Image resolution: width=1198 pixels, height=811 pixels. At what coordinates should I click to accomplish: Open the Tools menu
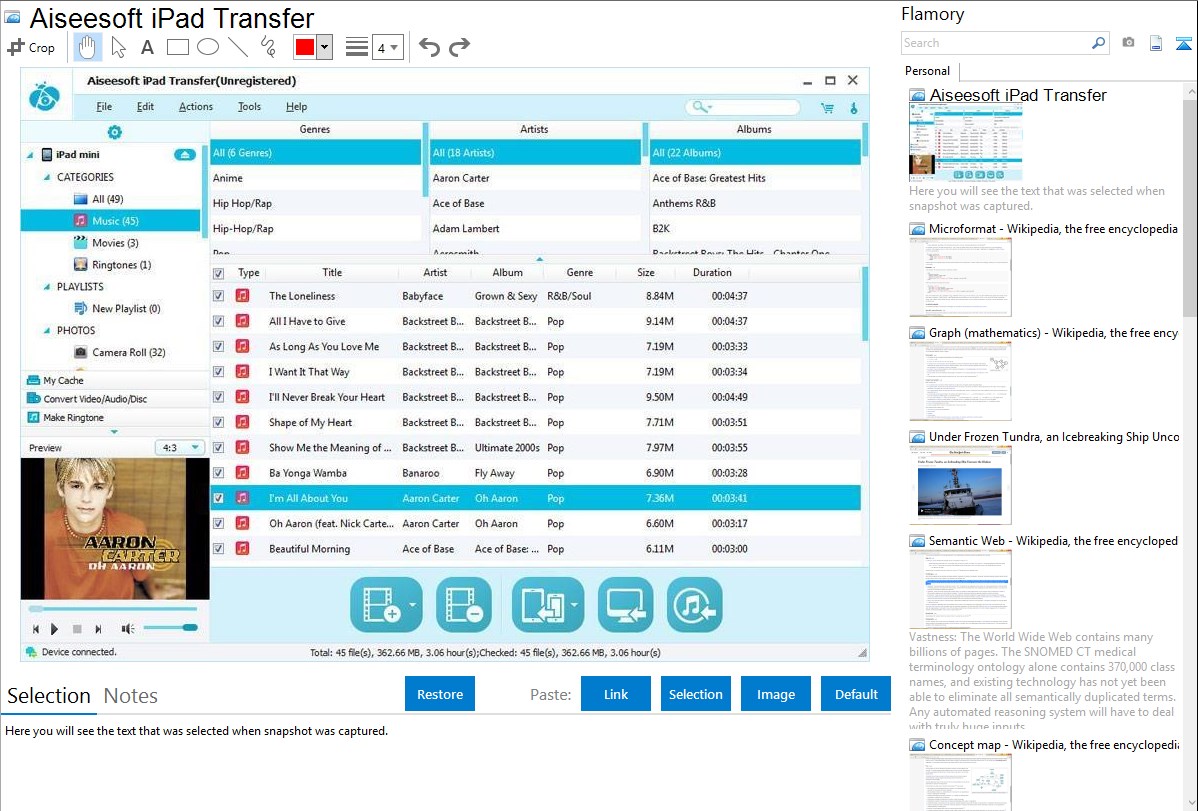250,107
